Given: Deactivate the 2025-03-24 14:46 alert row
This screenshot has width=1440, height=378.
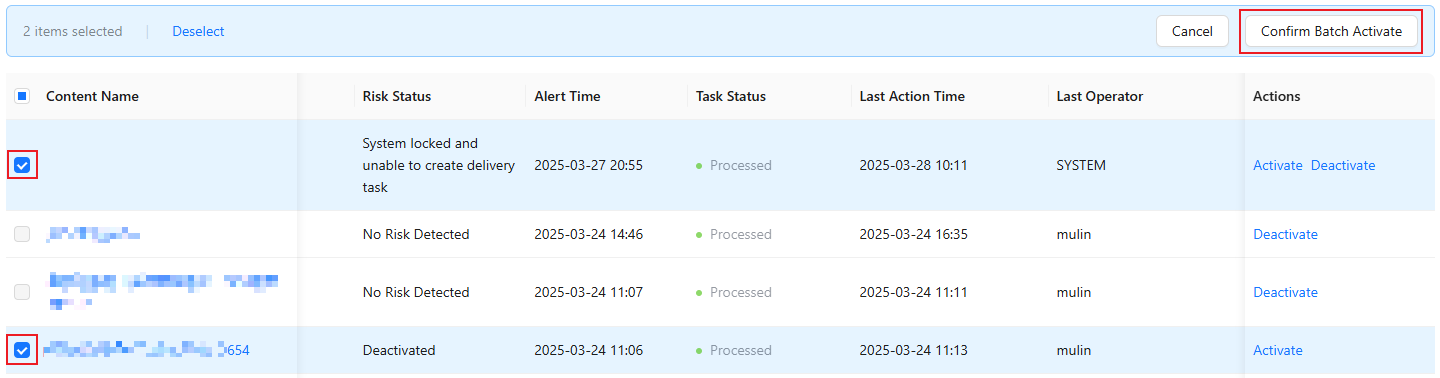Looking at the screenshot, I should point(1285,235).
